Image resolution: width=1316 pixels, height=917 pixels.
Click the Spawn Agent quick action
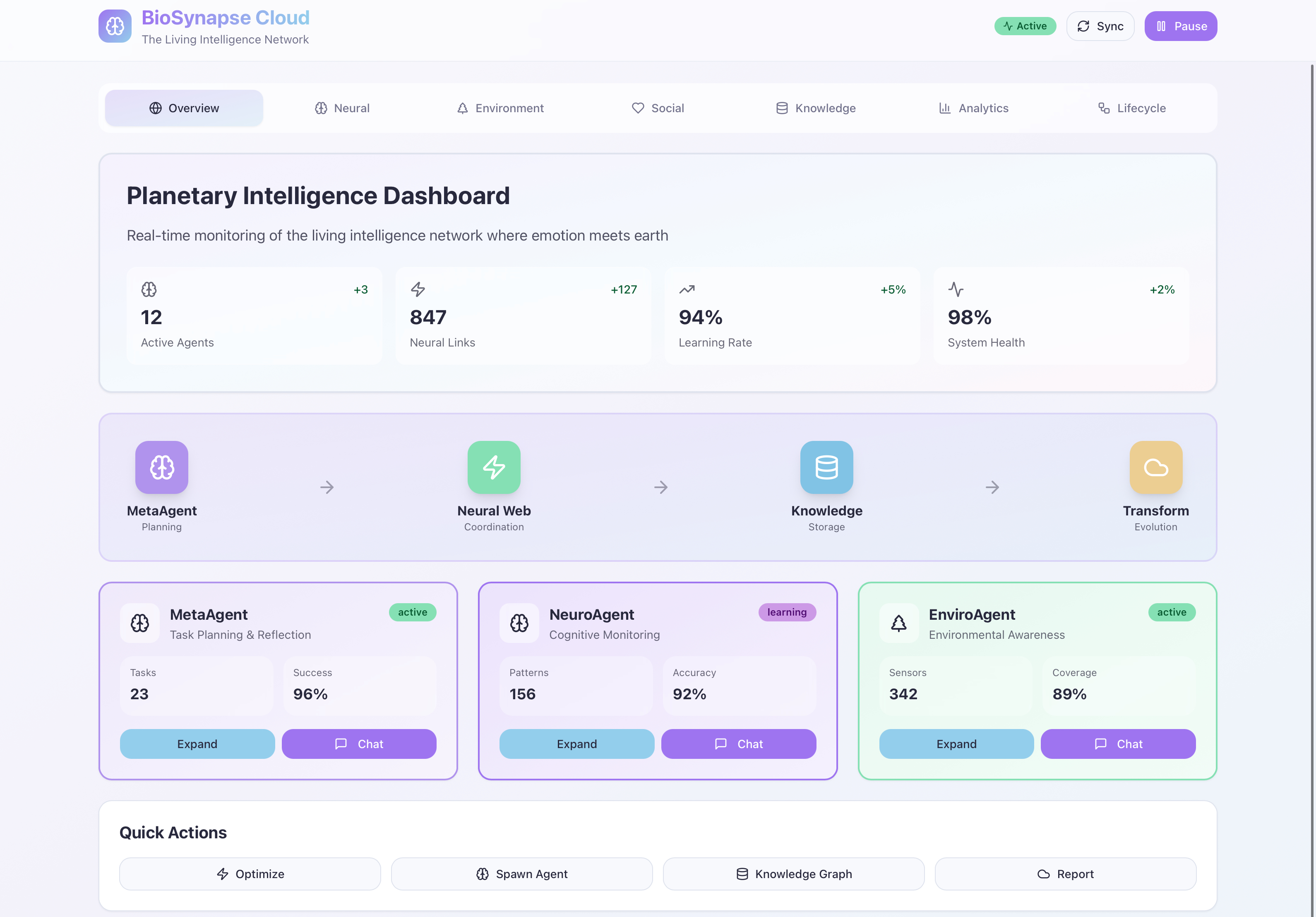[521, 874]
